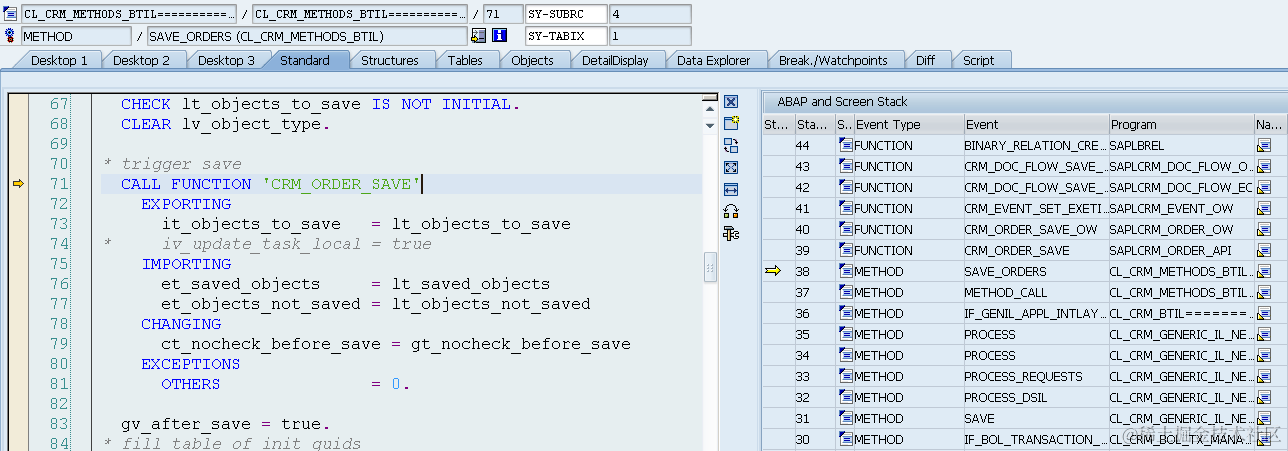Click the event type icon beside METHOD field
1288x451 pixels.
click(10, 36)
